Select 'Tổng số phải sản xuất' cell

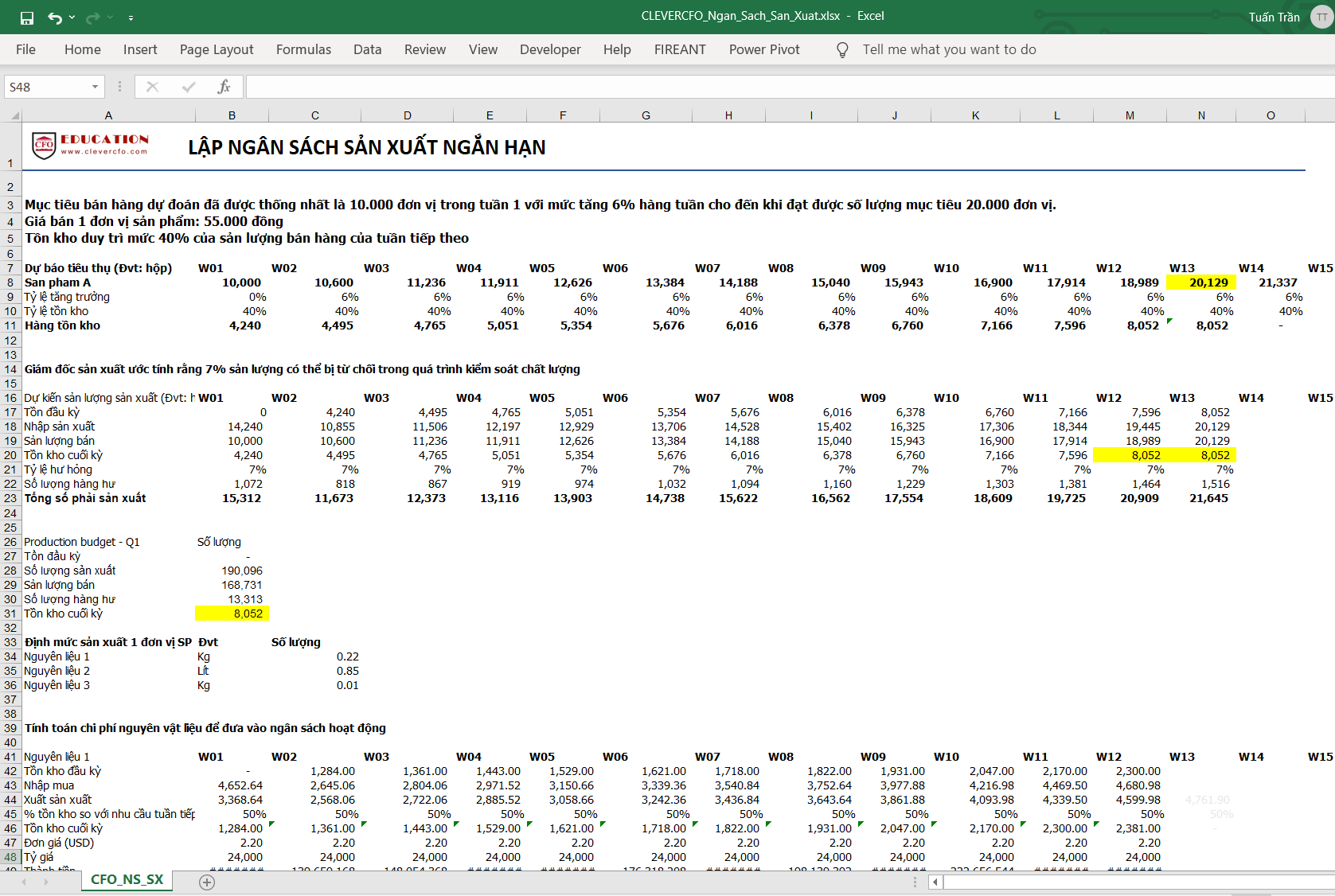coord(108,498)
